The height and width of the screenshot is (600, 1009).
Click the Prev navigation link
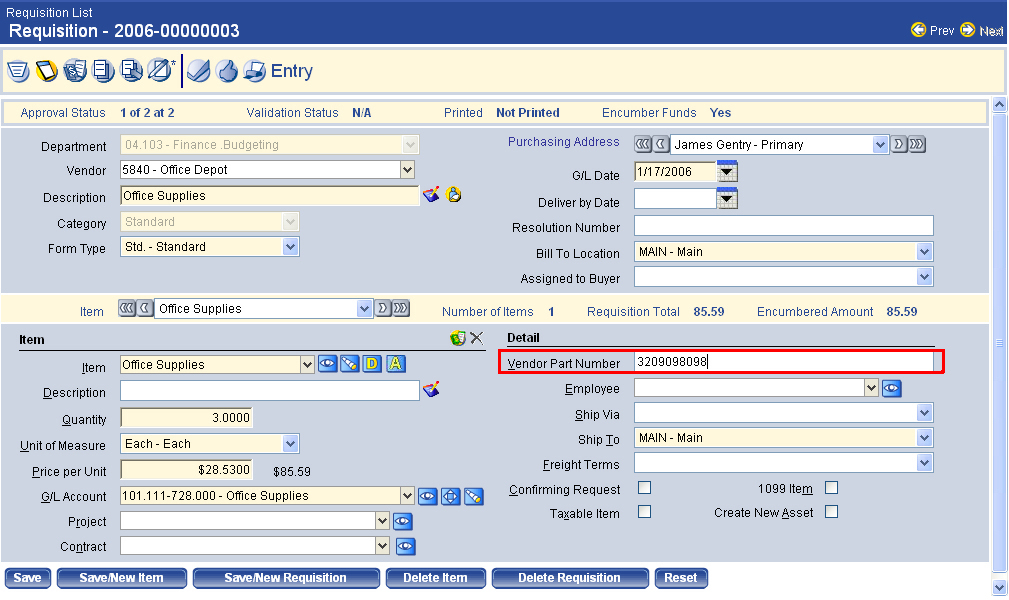[933, 31]
